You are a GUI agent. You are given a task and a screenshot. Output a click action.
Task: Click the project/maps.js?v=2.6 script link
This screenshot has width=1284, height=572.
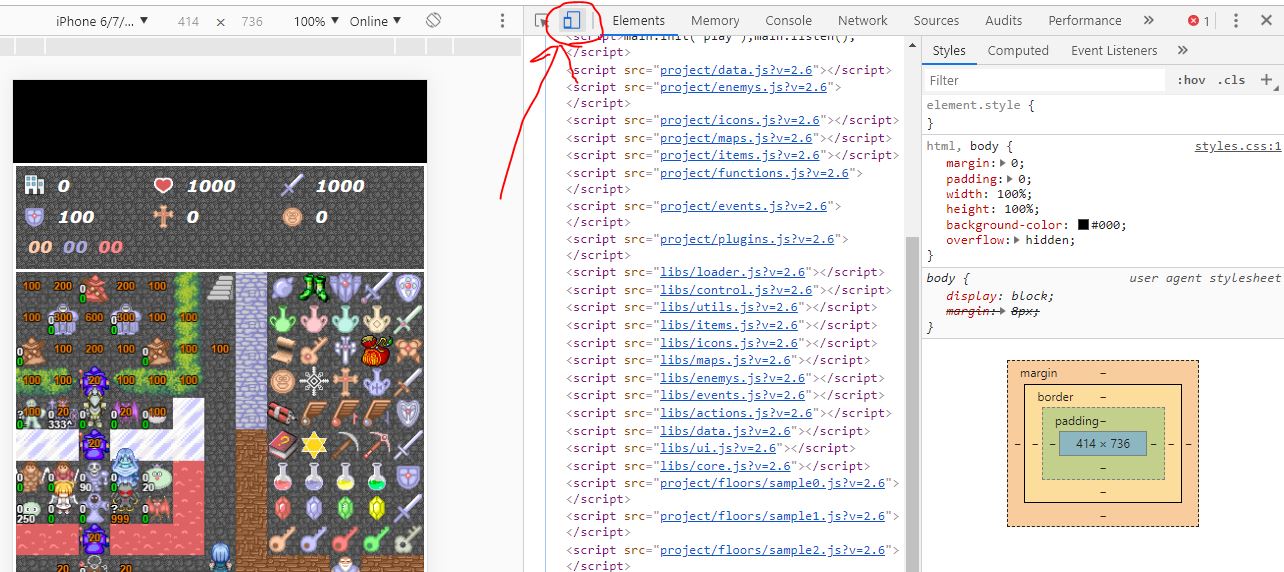pyautogui.click(x=740, y=138)
